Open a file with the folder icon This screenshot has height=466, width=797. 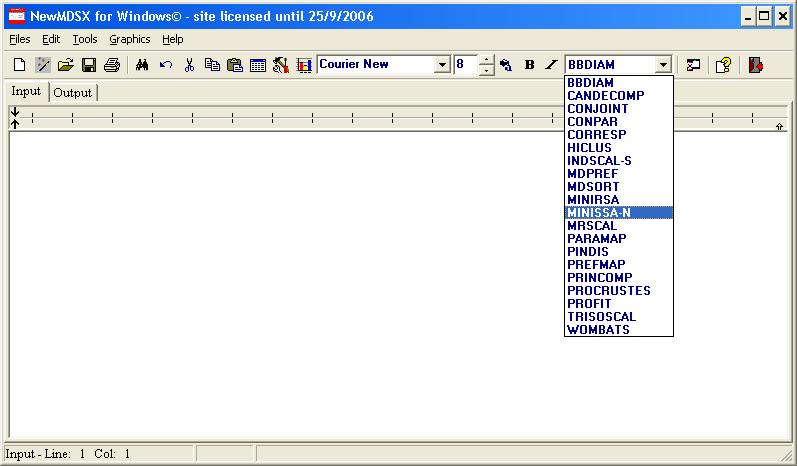coord(66,65)
